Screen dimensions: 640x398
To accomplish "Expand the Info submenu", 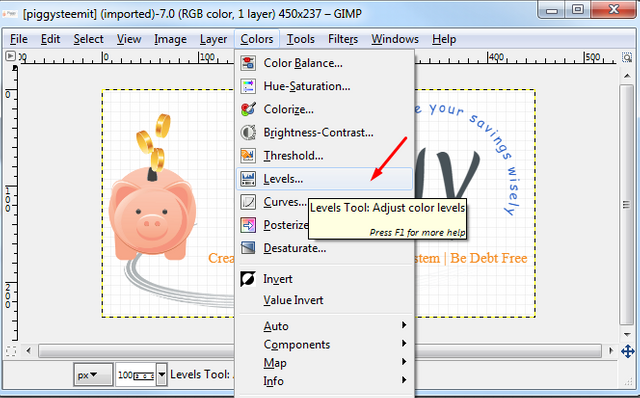I will [x=325, y=380].
